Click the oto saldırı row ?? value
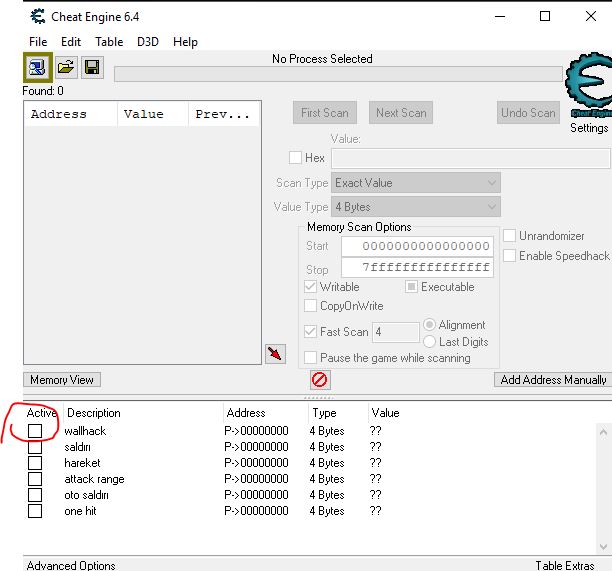612x571 pixels. (375, 495)
